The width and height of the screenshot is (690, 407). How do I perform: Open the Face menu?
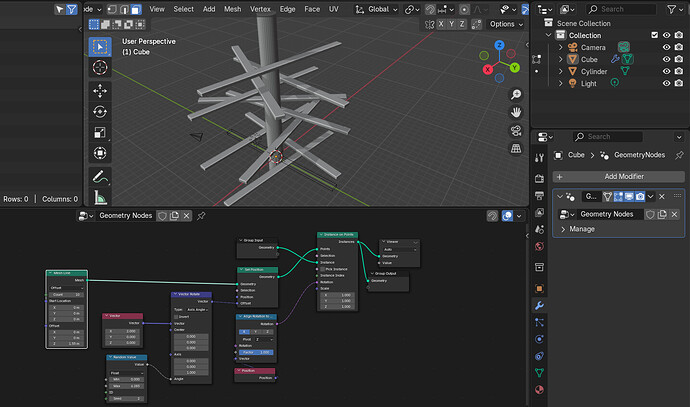pyautogui.click(x=312, y=9)
